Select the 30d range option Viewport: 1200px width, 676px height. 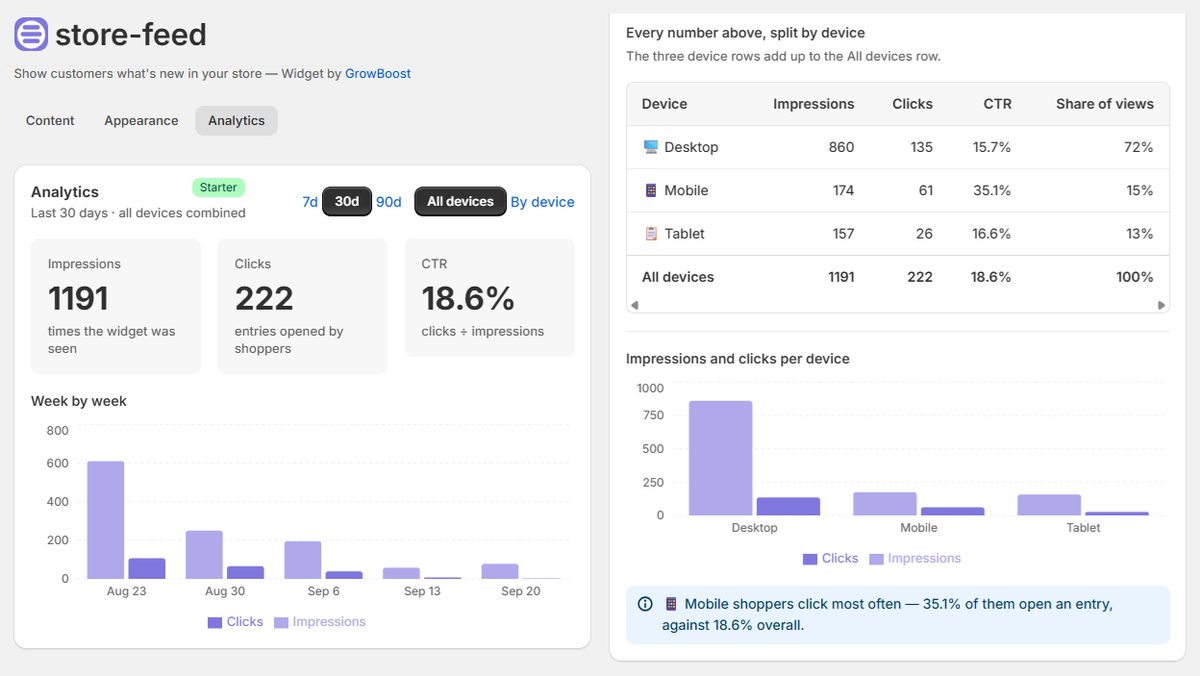tap(347, 202)
